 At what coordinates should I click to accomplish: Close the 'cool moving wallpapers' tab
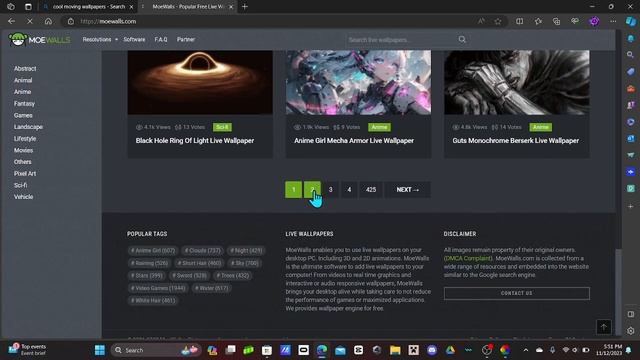(x=131, y=7)
